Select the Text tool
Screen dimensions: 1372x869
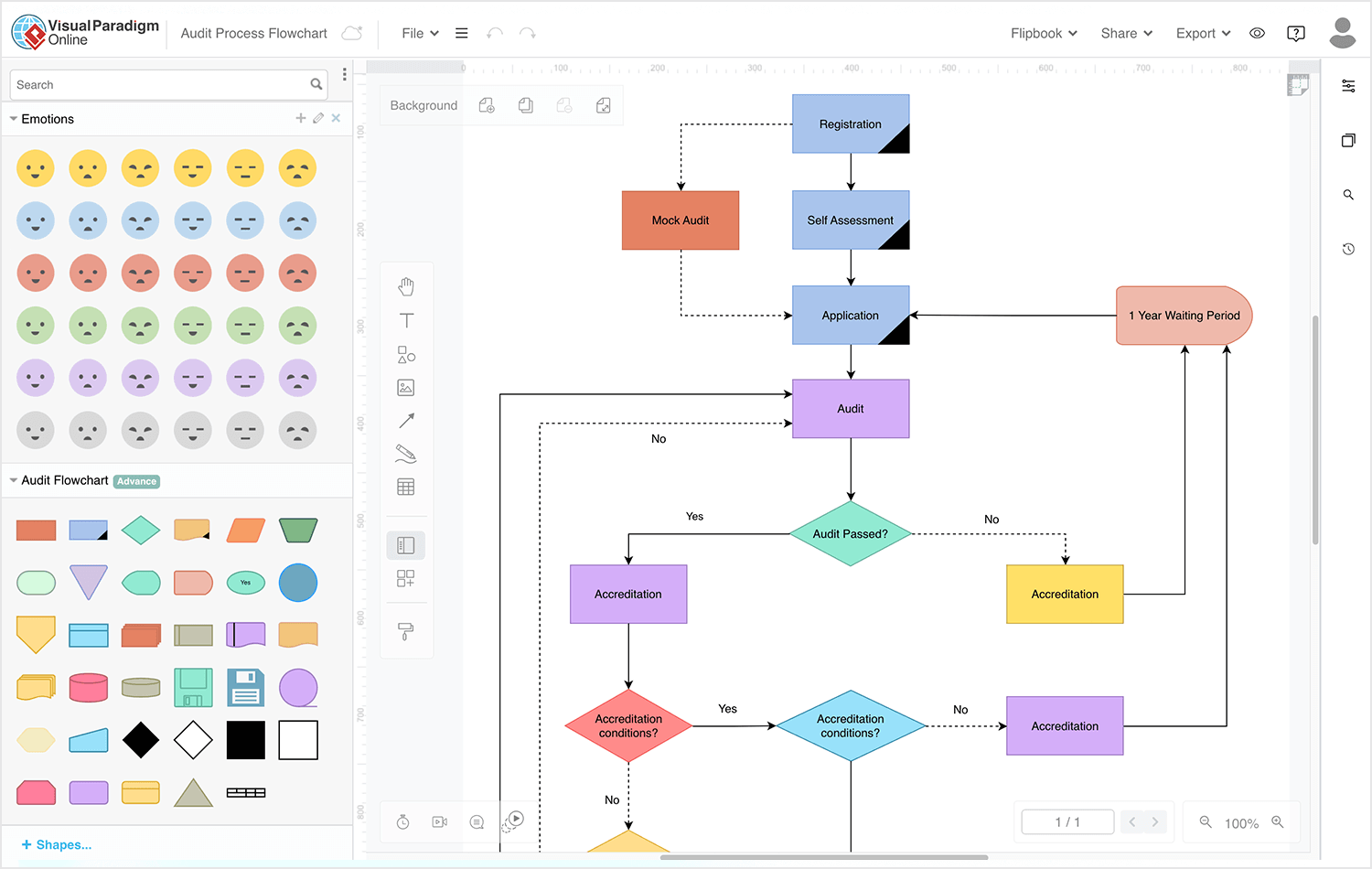pos(406,320)
